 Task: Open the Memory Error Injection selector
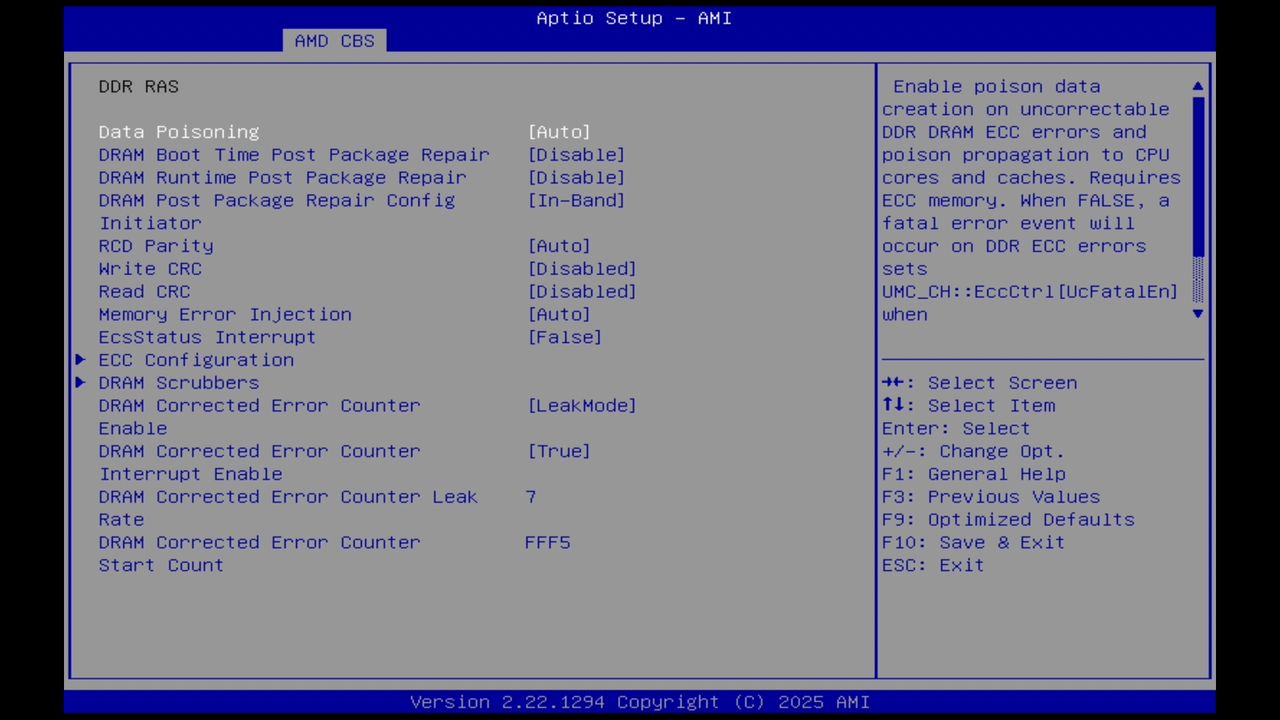[x=559, y=314]
